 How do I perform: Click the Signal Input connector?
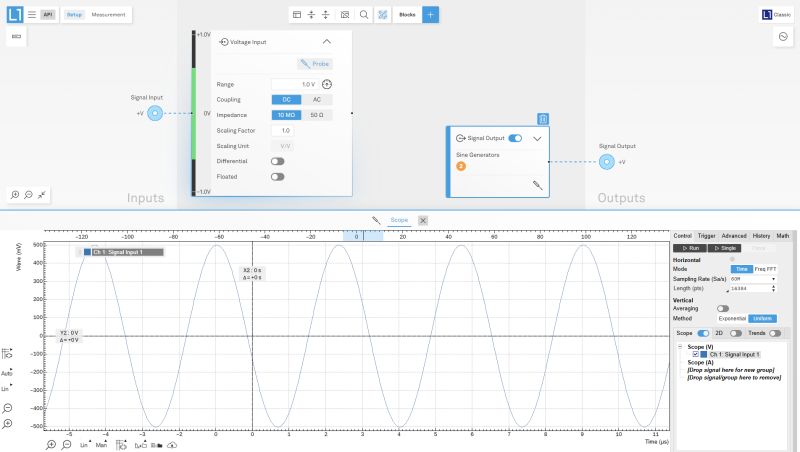[155, 113]
